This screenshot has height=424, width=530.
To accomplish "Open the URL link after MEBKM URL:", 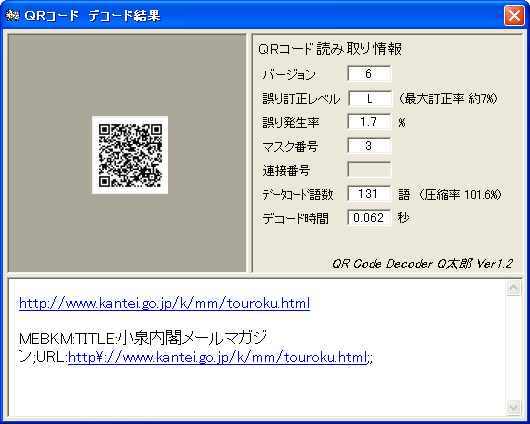I will pyautogui.click(x=217, y=357).
